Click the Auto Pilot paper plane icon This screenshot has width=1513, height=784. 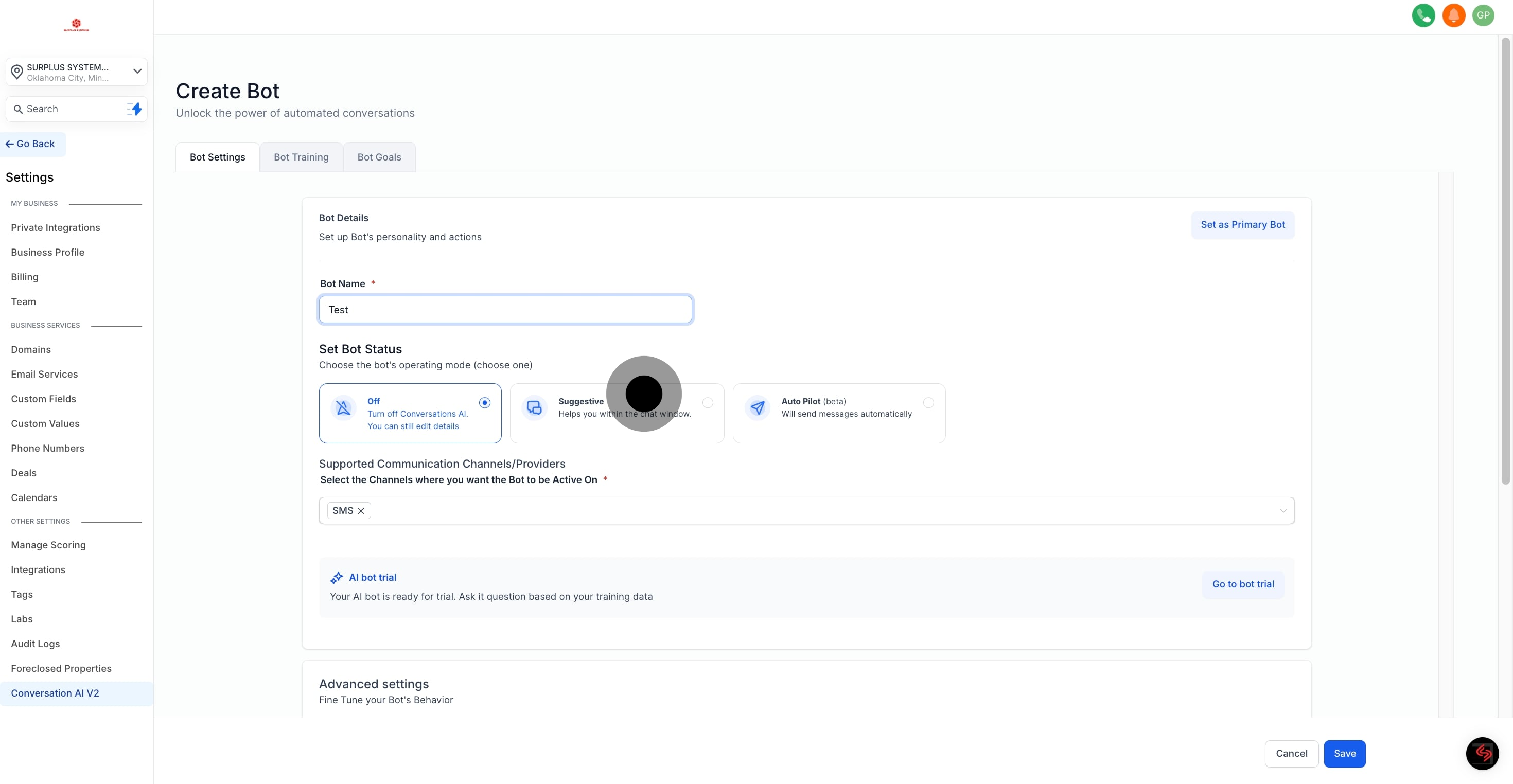[757, 407]
